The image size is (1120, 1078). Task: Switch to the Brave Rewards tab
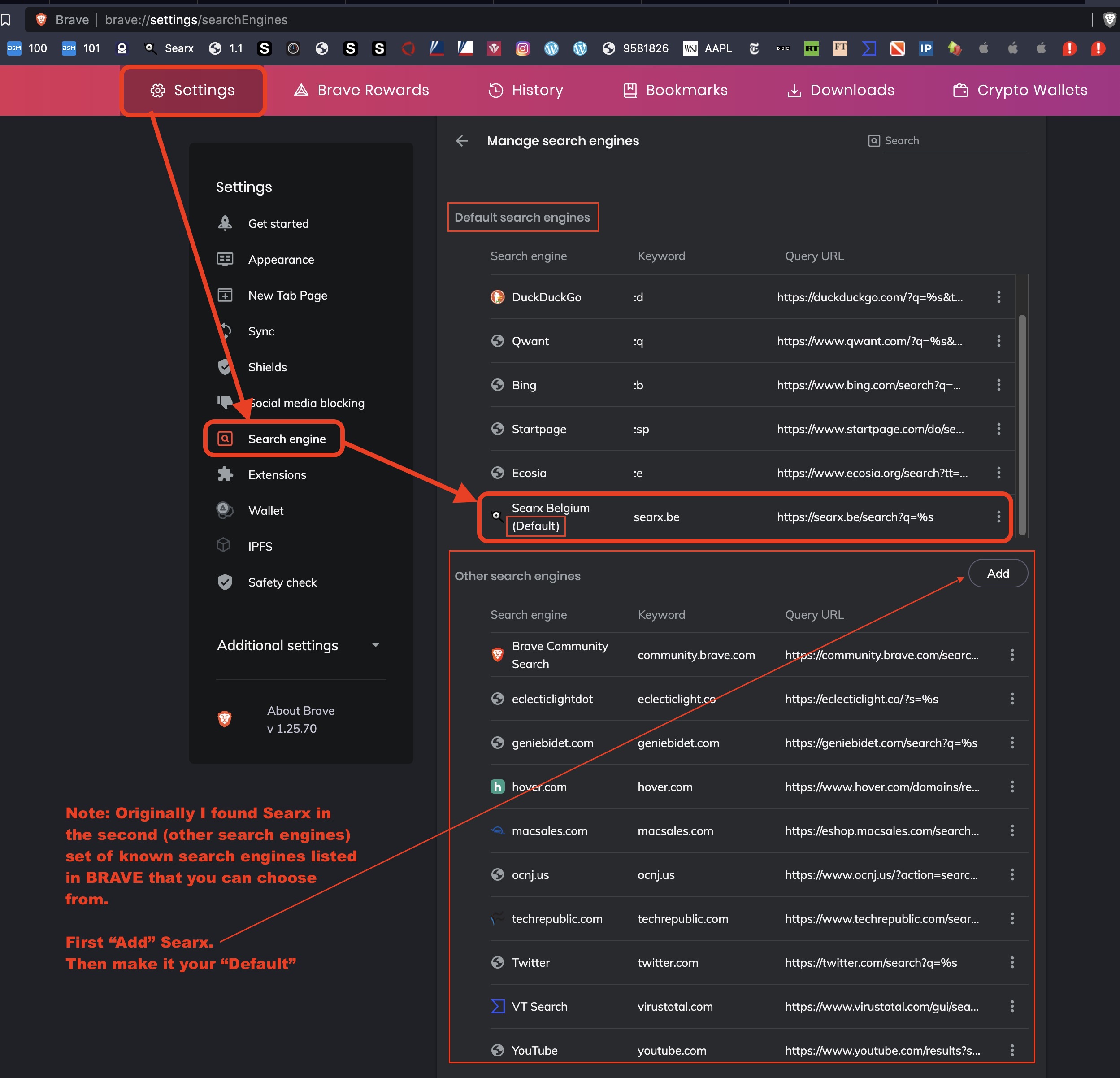(x=361, y=90)
